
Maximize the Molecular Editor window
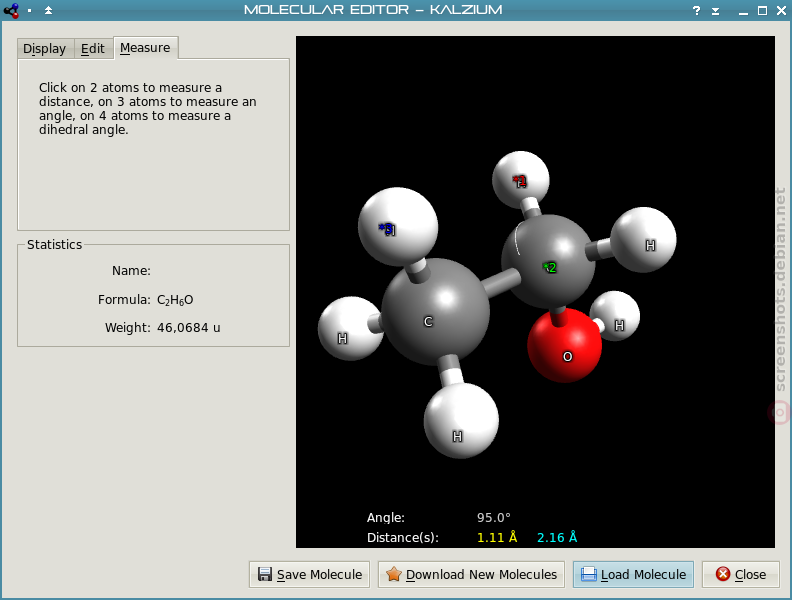pyautogui.click(x=762, y=11)
